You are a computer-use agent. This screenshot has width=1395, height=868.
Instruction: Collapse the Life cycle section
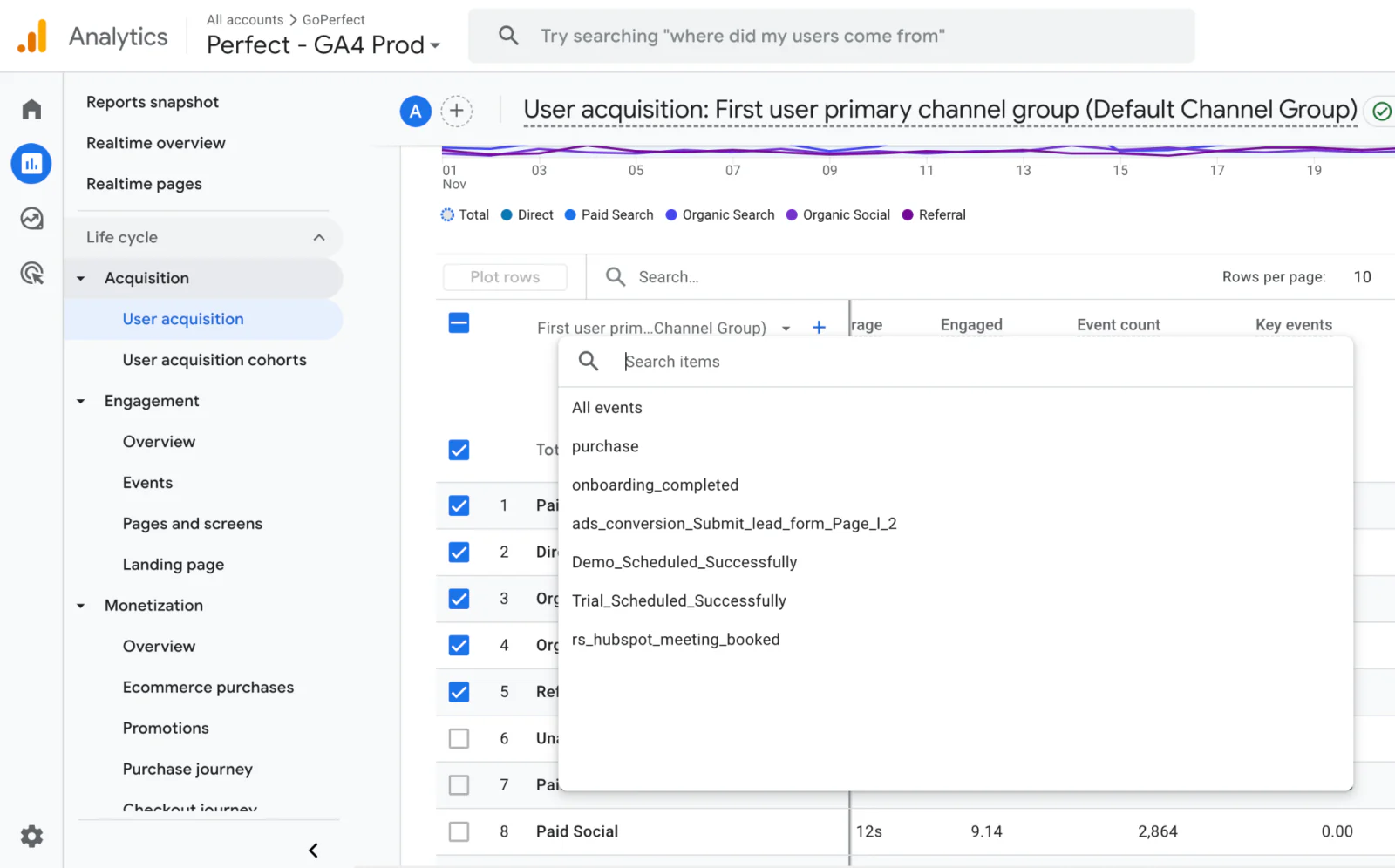point(319,237)
